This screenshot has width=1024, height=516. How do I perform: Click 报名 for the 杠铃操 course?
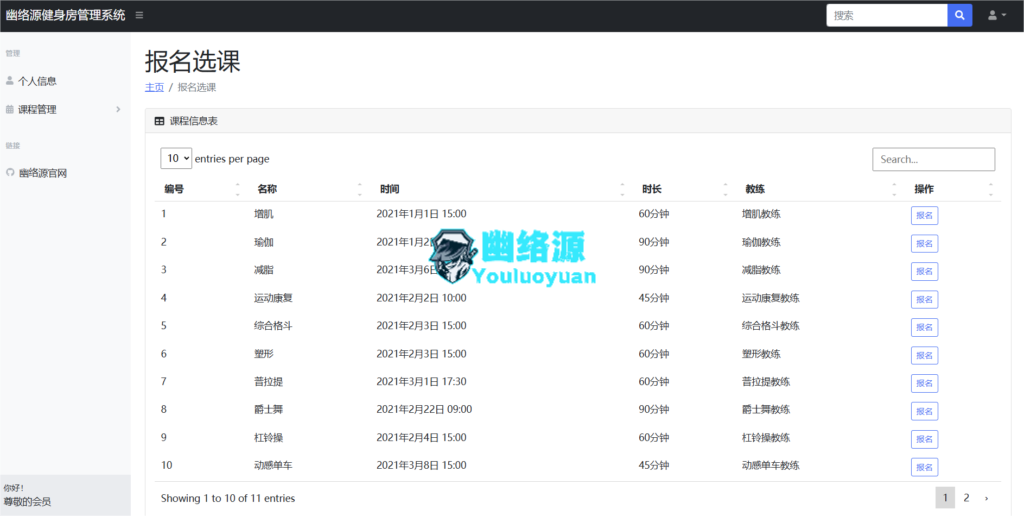pyautogui.click(x=924, y=439)
